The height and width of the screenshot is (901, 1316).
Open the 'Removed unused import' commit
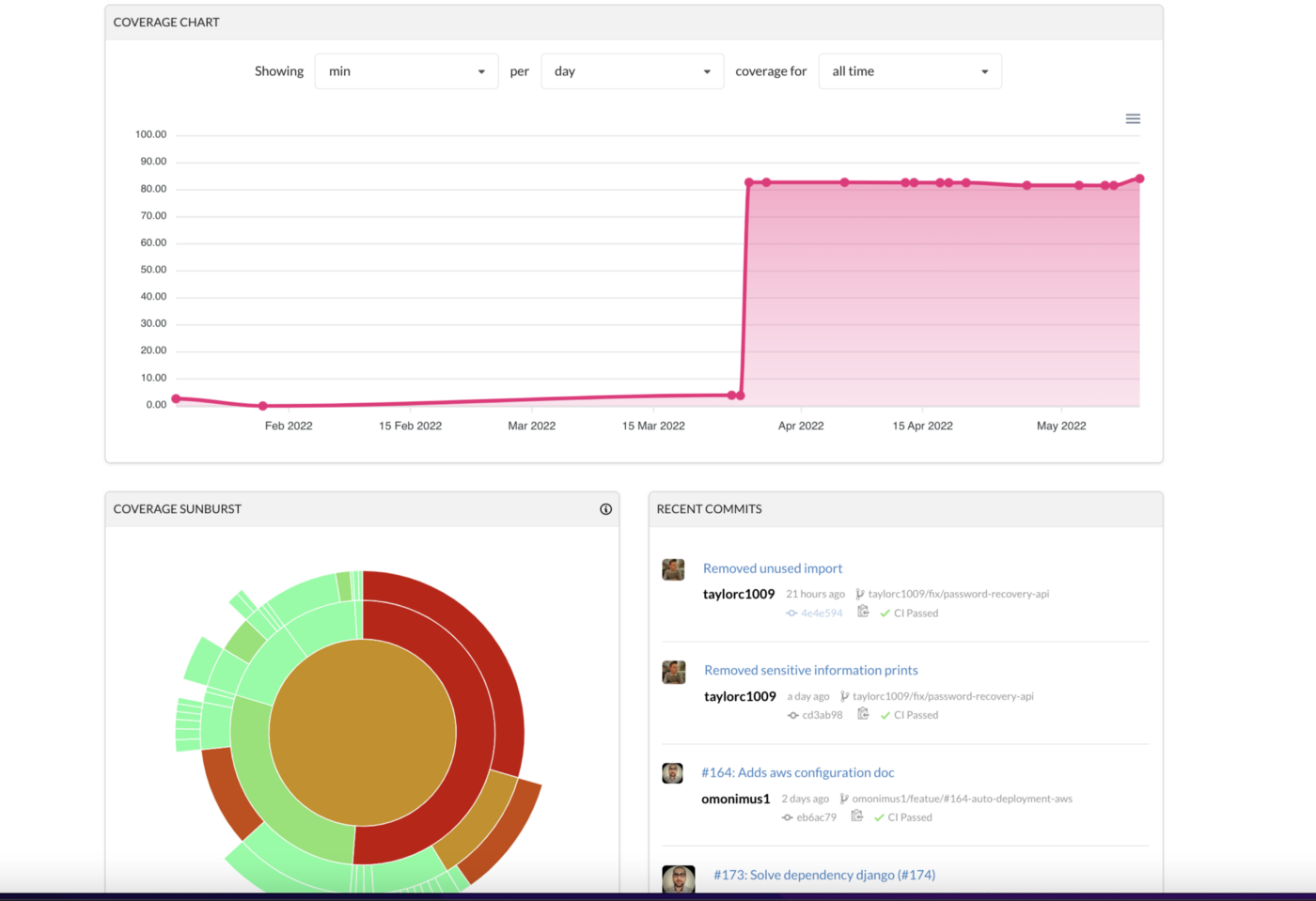[x=773, y=568]
